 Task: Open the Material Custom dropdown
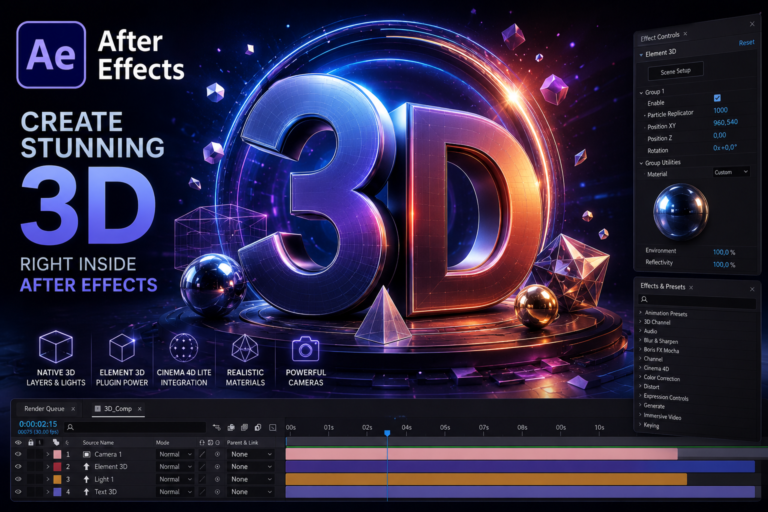(731, 172)
